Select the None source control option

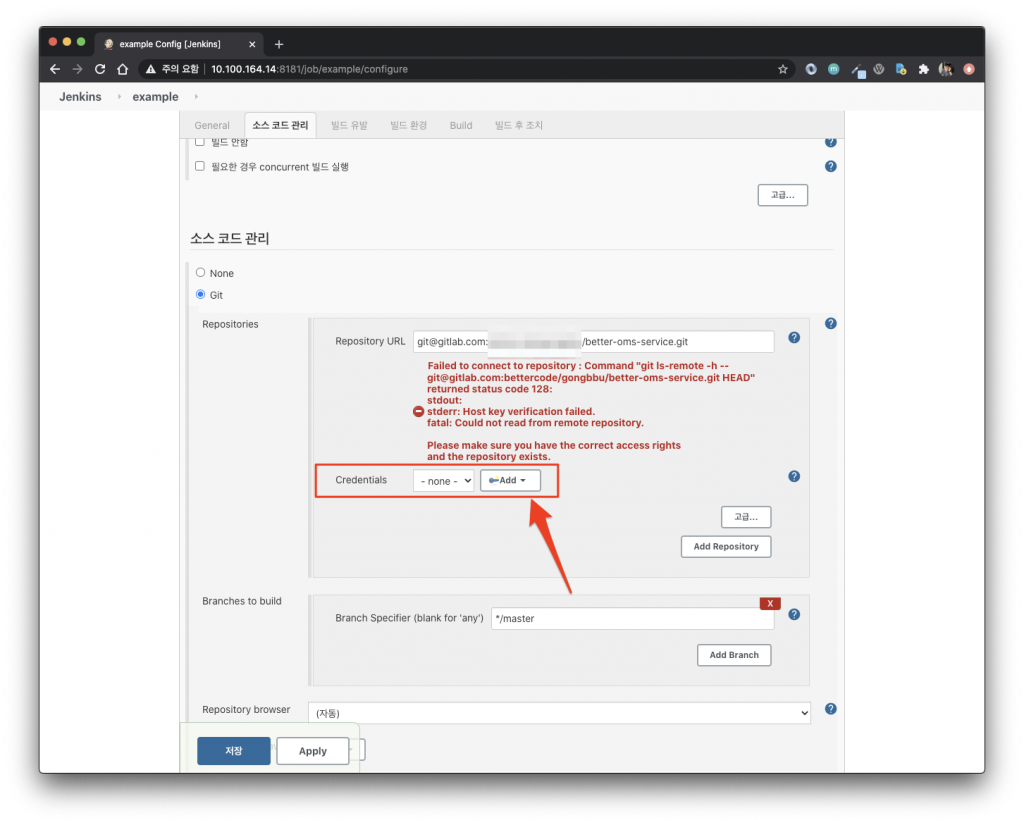(201, 272)
